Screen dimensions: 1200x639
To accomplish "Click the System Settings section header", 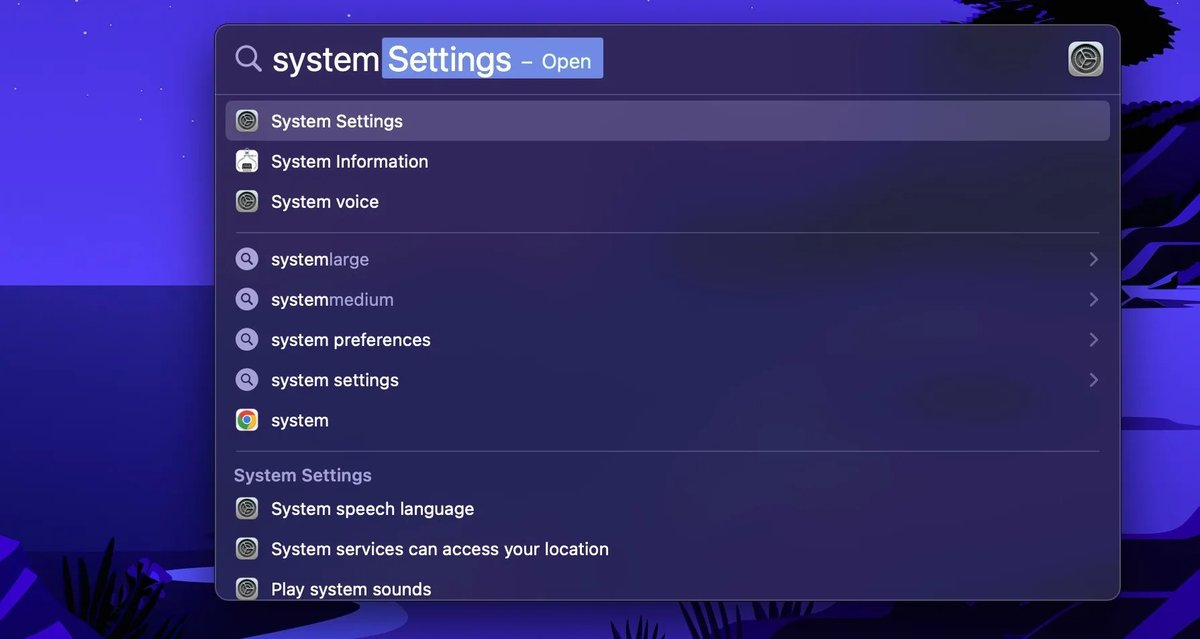I will pos(302,474).
